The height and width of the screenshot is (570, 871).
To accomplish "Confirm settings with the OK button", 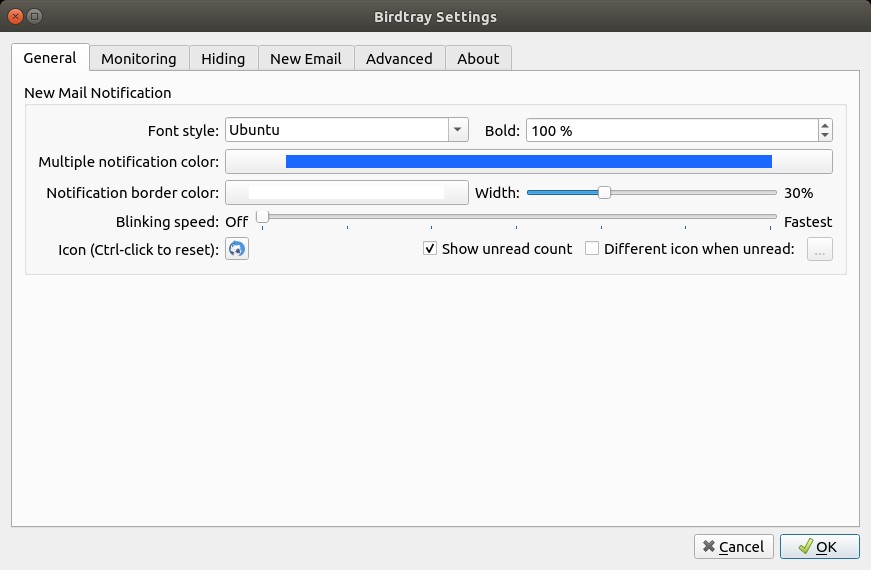I will (x=819, y=547).
